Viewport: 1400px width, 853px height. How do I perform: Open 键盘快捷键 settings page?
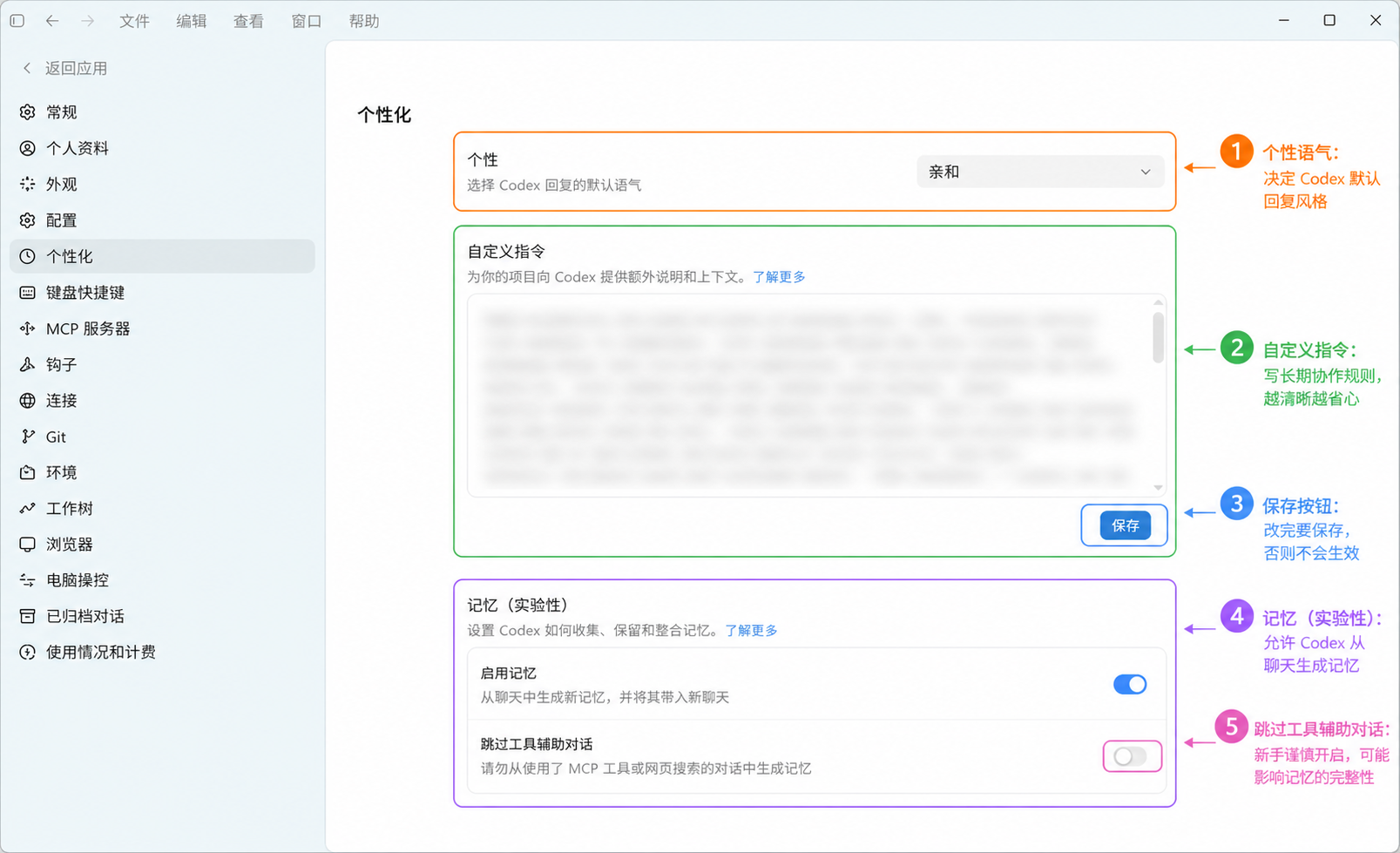pyautogui.click(x=162, y=293)
